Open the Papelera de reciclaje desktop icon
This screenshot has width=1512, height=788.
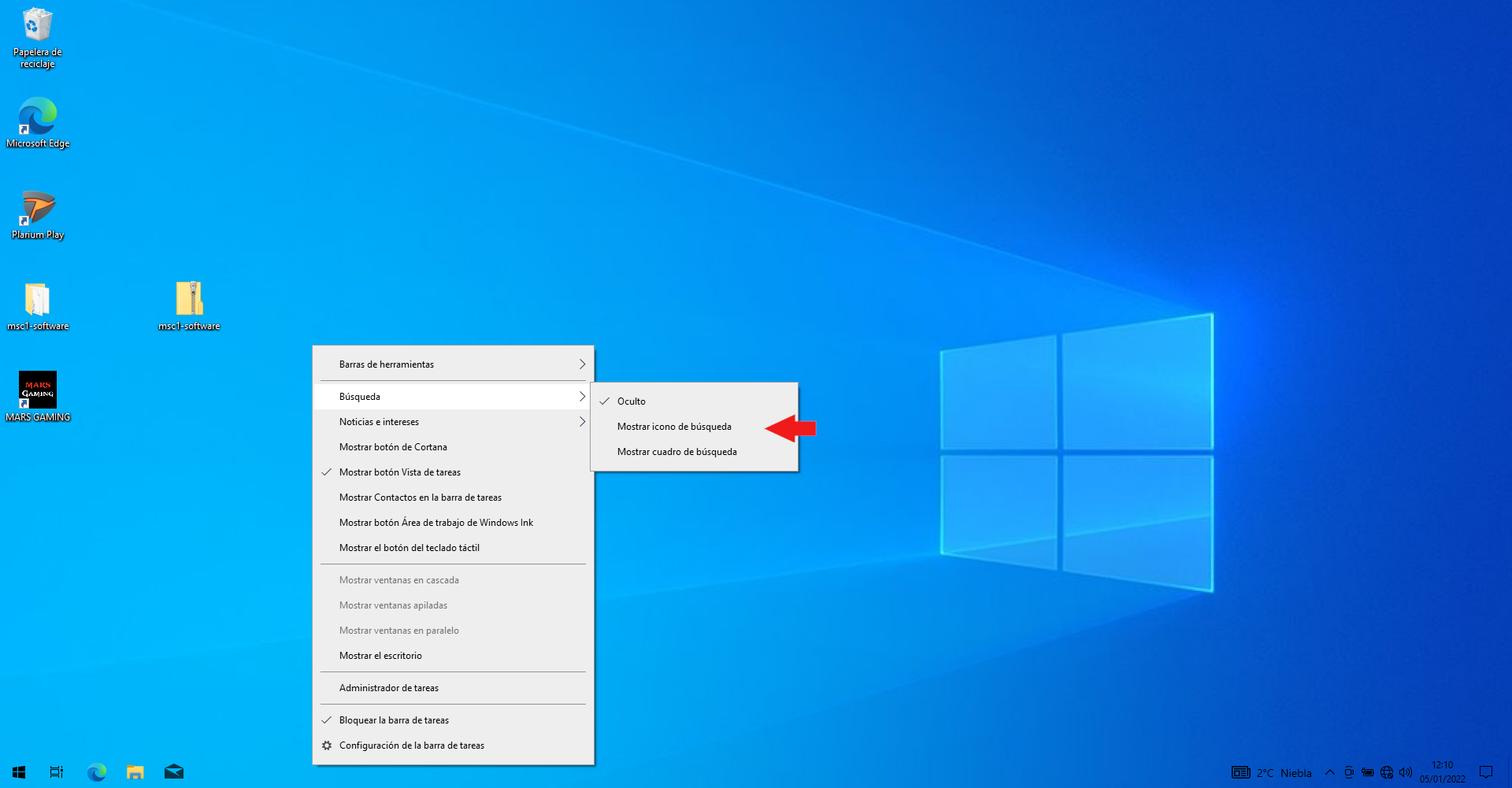37,38
